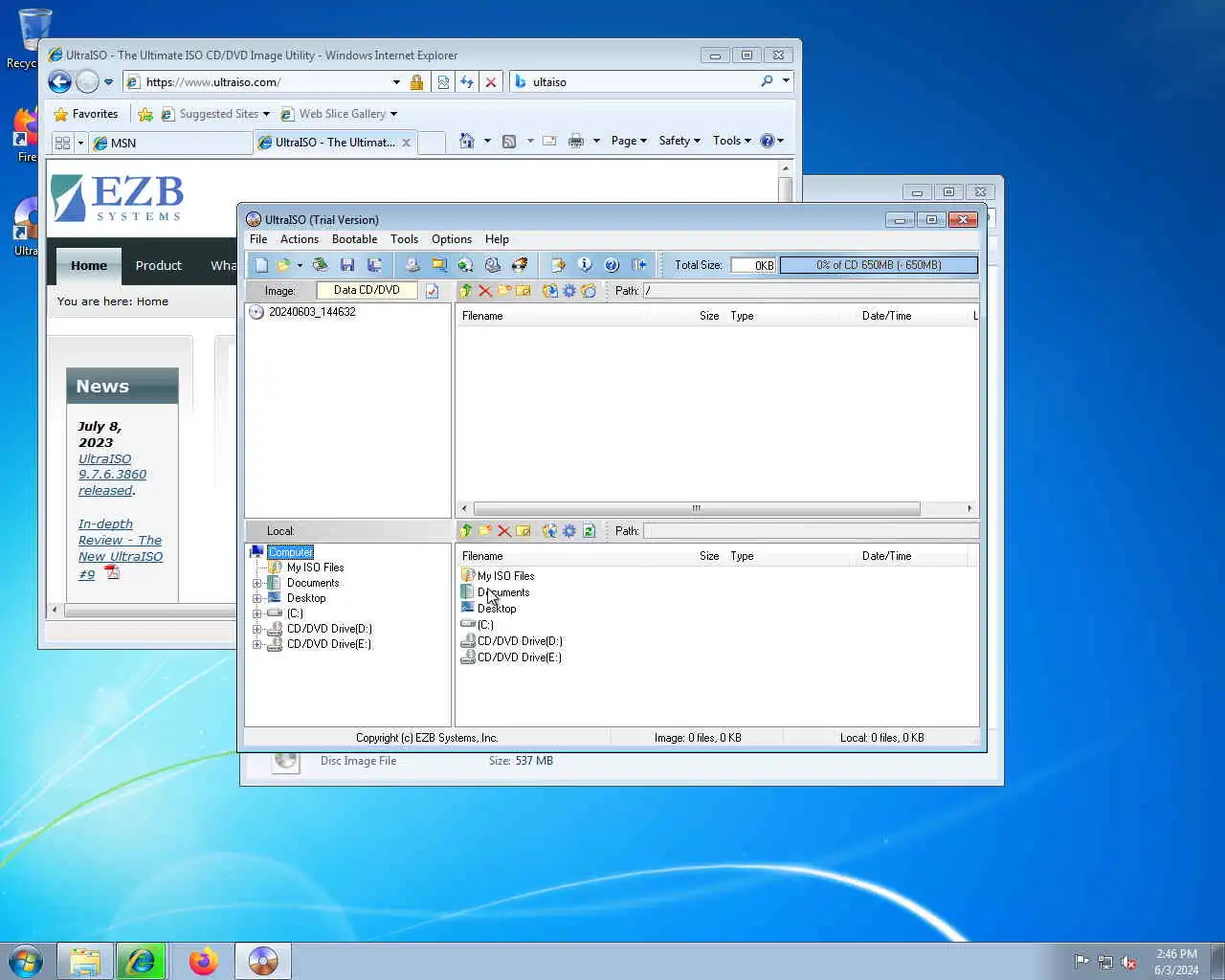Open the Page menu in Internet Explorer
Viewport: 1225px width, 980px height.
tap(629, 141)
